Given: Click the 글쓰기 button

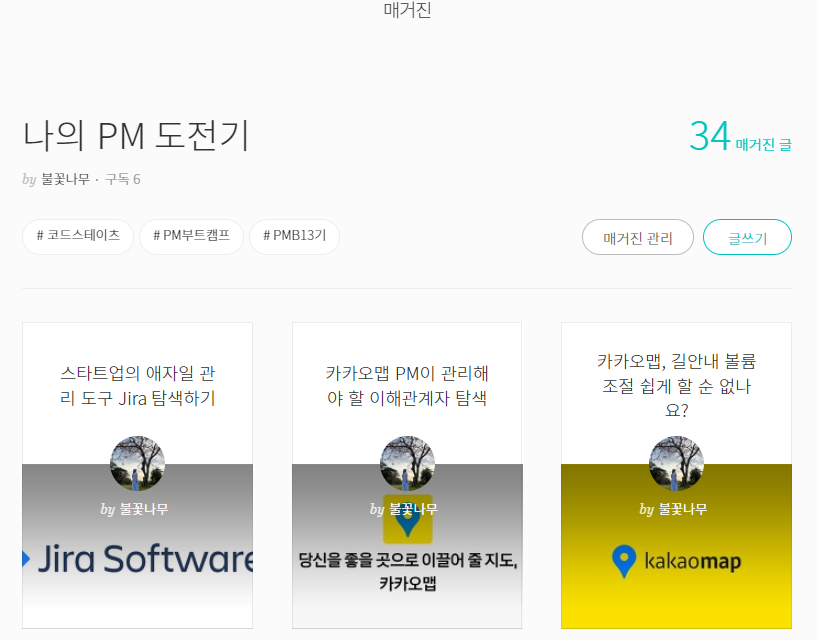Looking at the screenshot, I should (x=747, y=237).
